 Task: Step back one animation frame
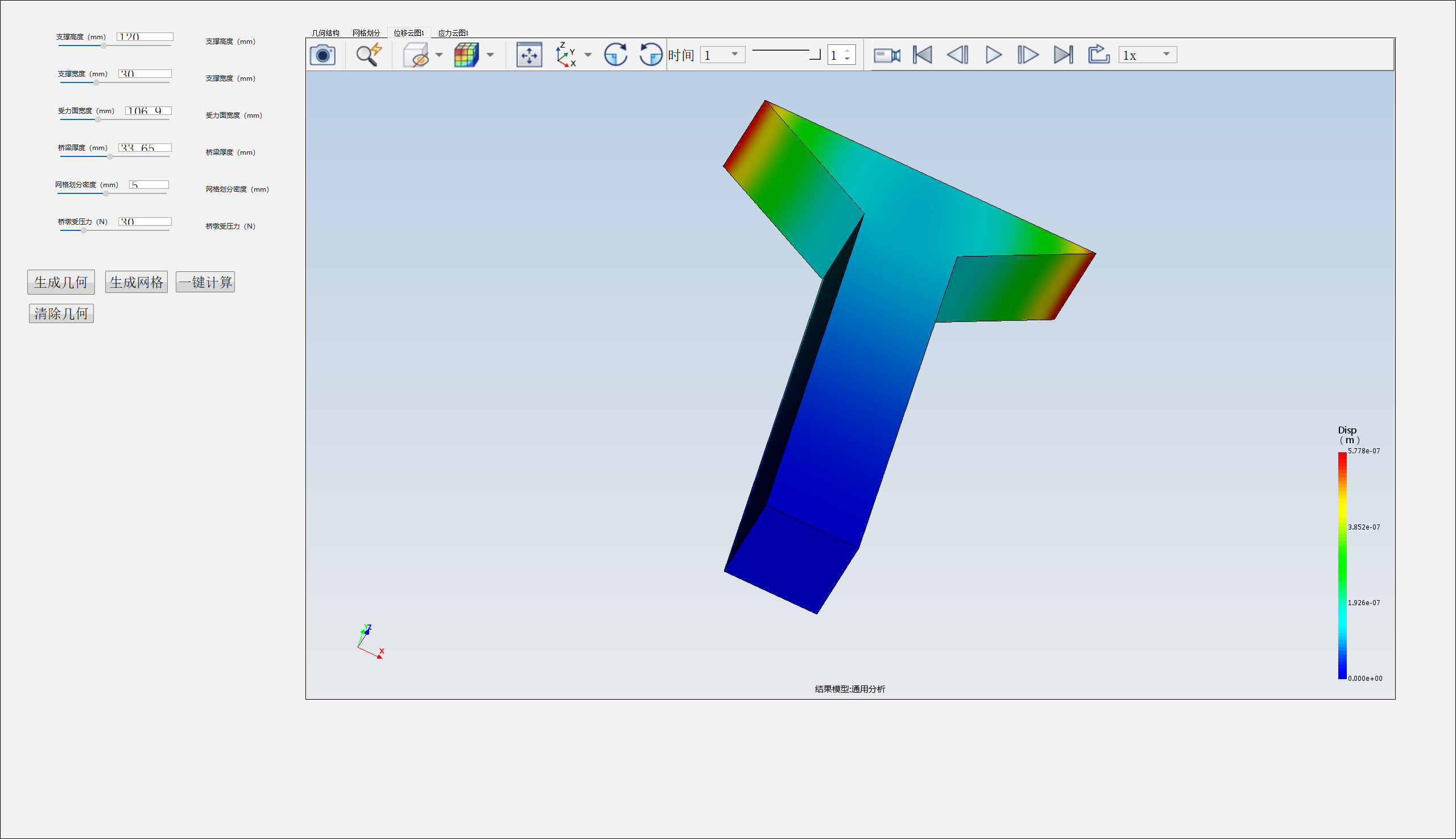click(958, 55)
